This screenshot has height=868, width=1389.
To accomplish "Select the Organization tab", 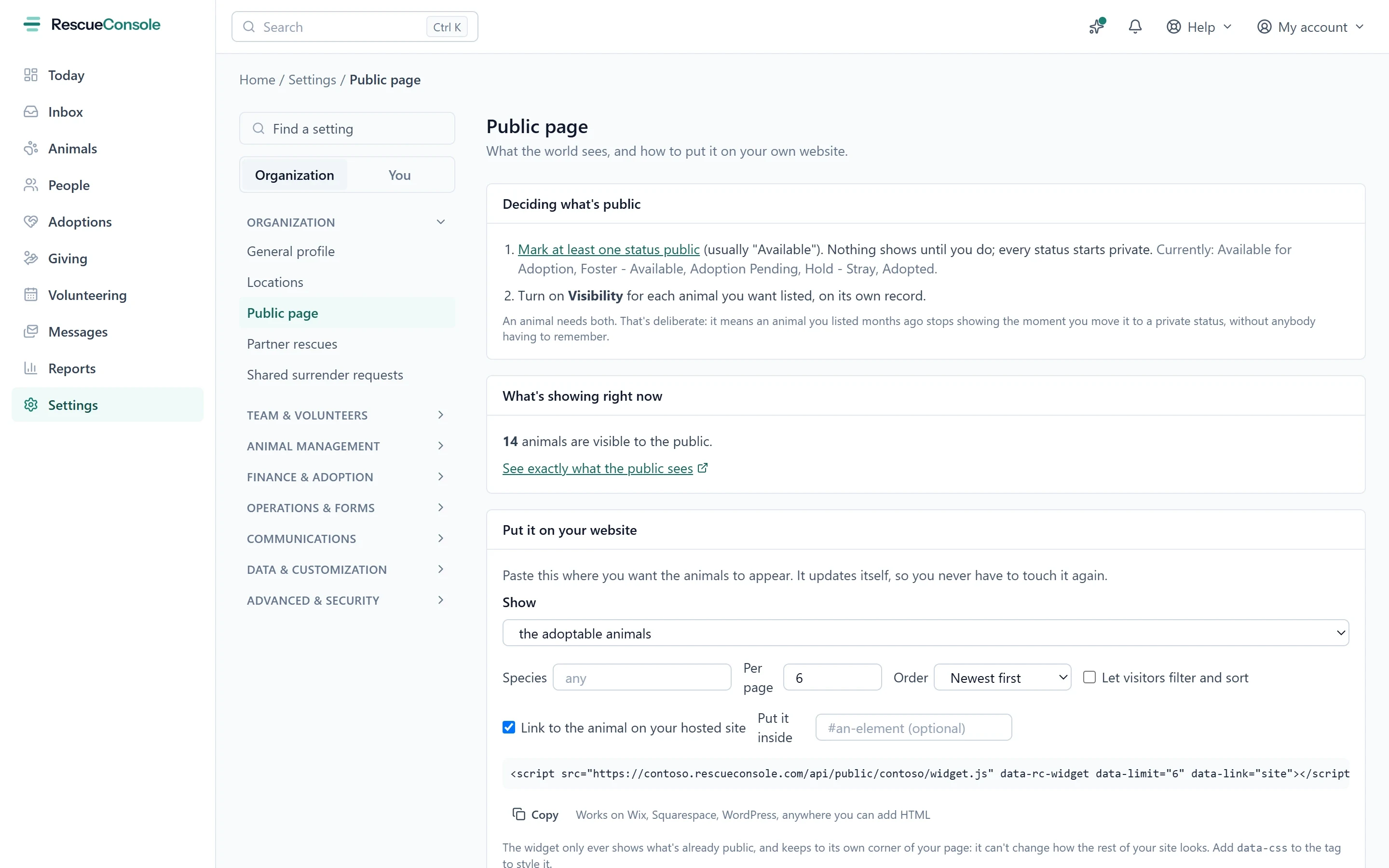I will [295, 175].
